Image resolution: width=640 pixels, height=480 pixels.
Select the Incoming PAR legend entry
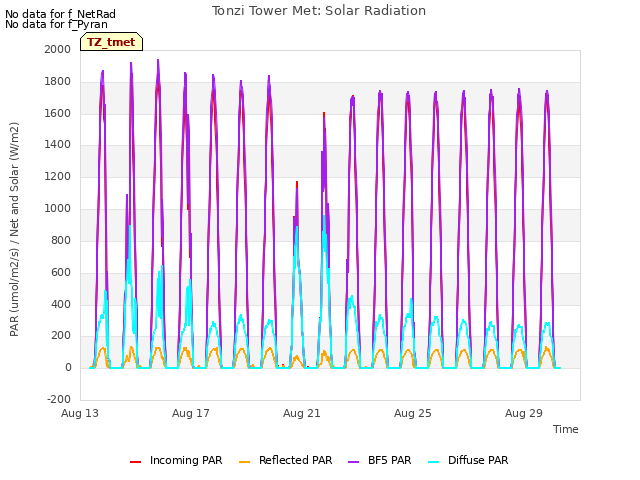[176, 460]
